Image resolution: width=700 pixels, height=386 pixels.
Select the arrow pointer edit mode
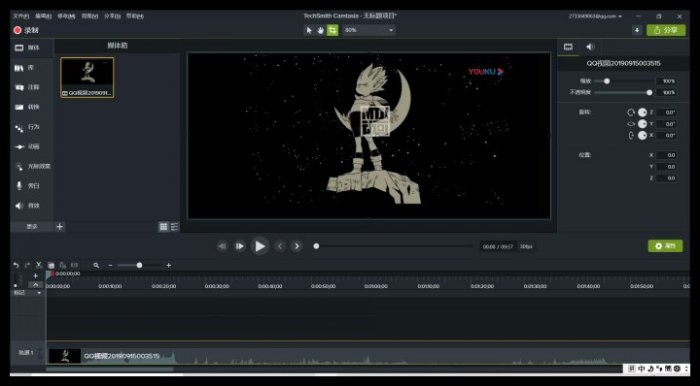(x=309, y=30)
